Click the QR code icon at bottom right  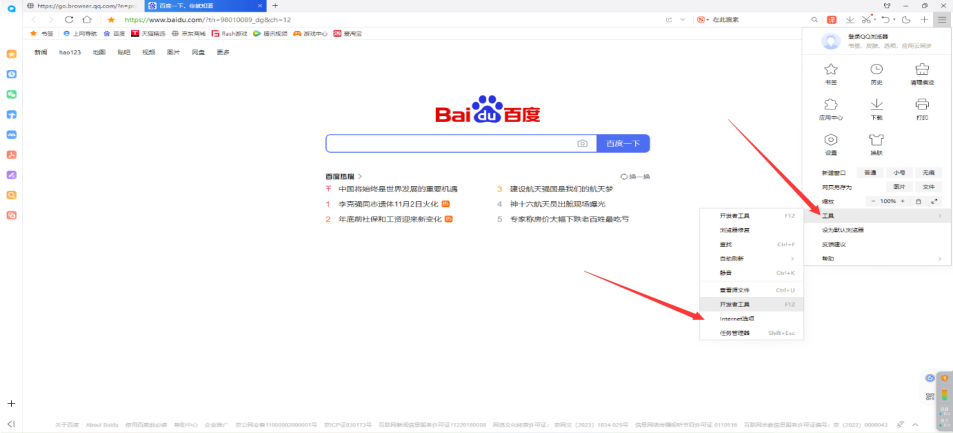[930, 397]
